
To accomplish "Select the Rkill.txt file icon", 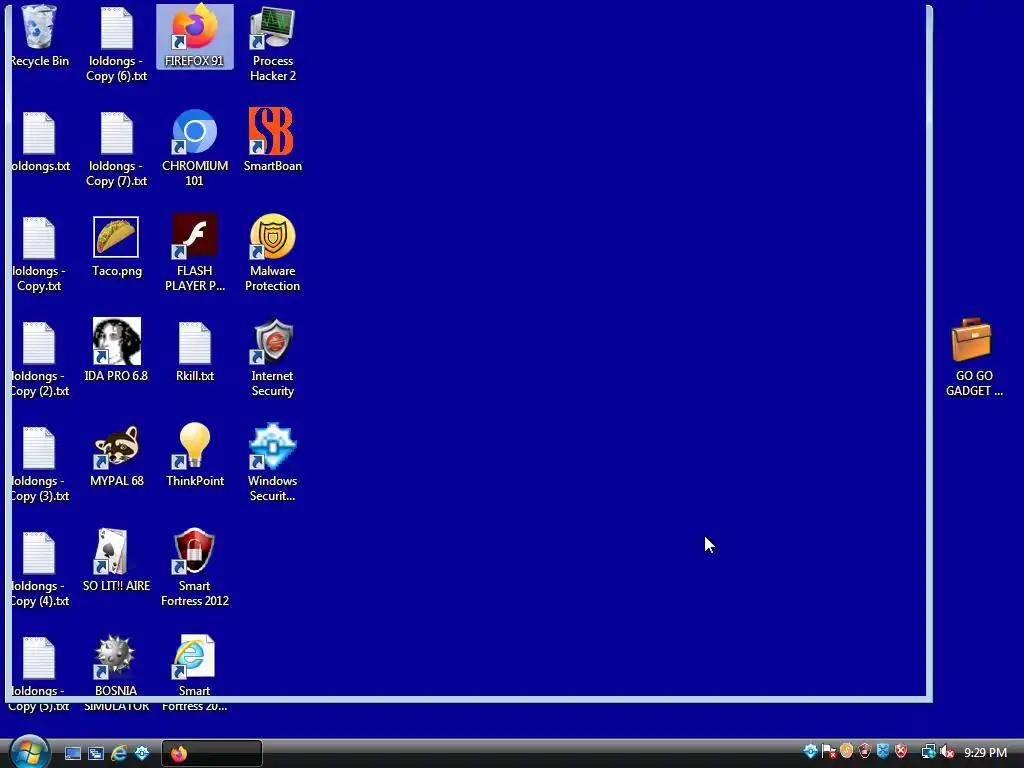I will pos(195,351).
